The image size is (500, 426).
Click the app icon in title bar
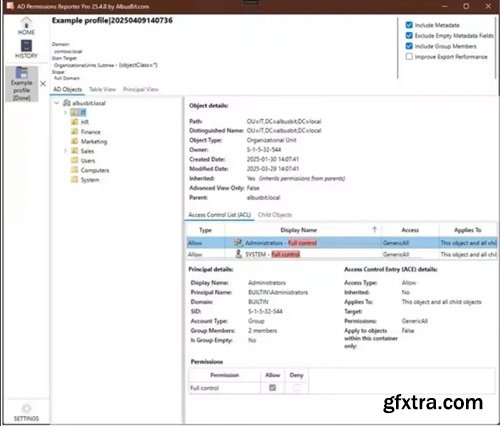tap(10, 6)
